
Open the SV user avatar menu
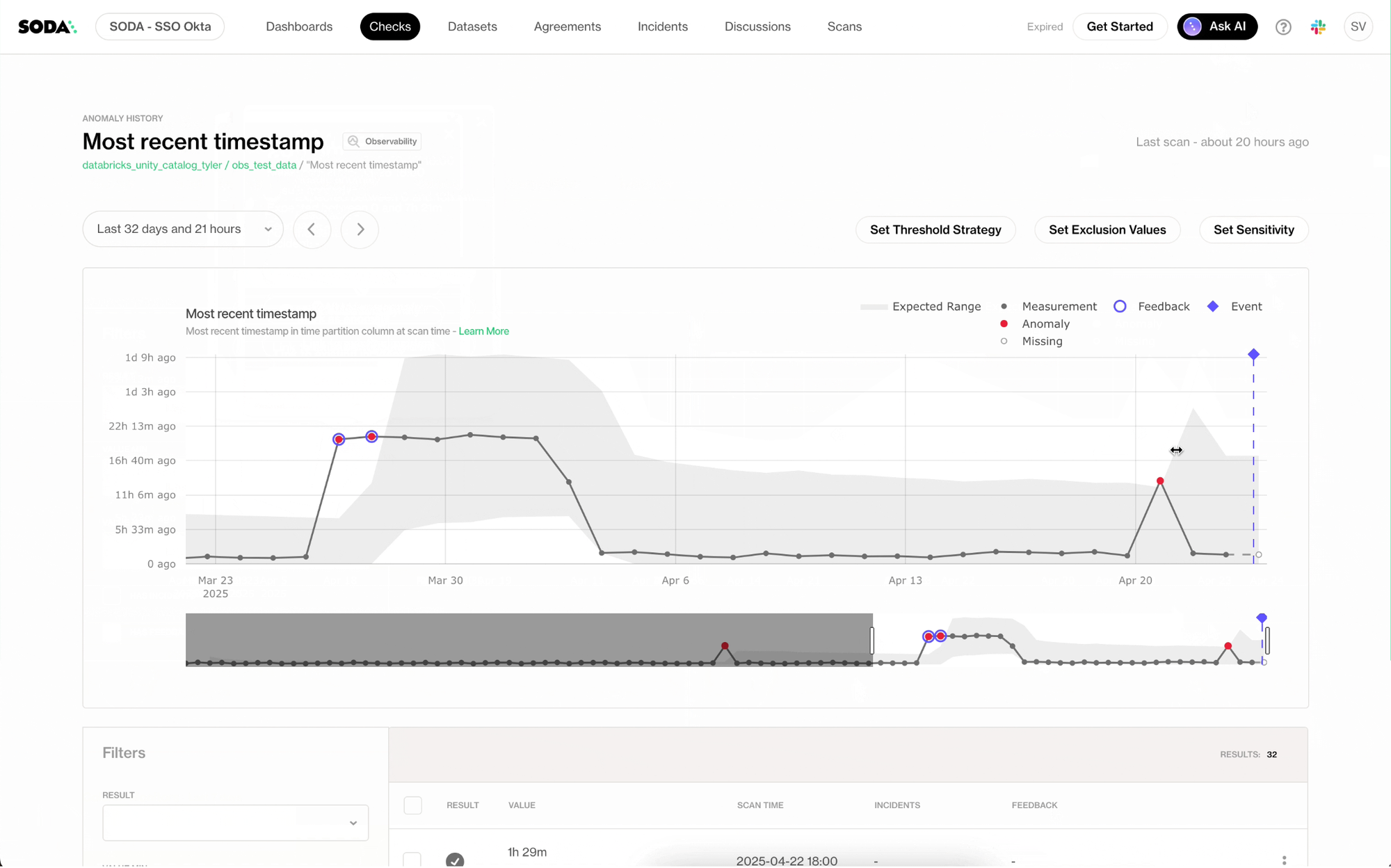pyautogui.click(x=1358, y=27)
